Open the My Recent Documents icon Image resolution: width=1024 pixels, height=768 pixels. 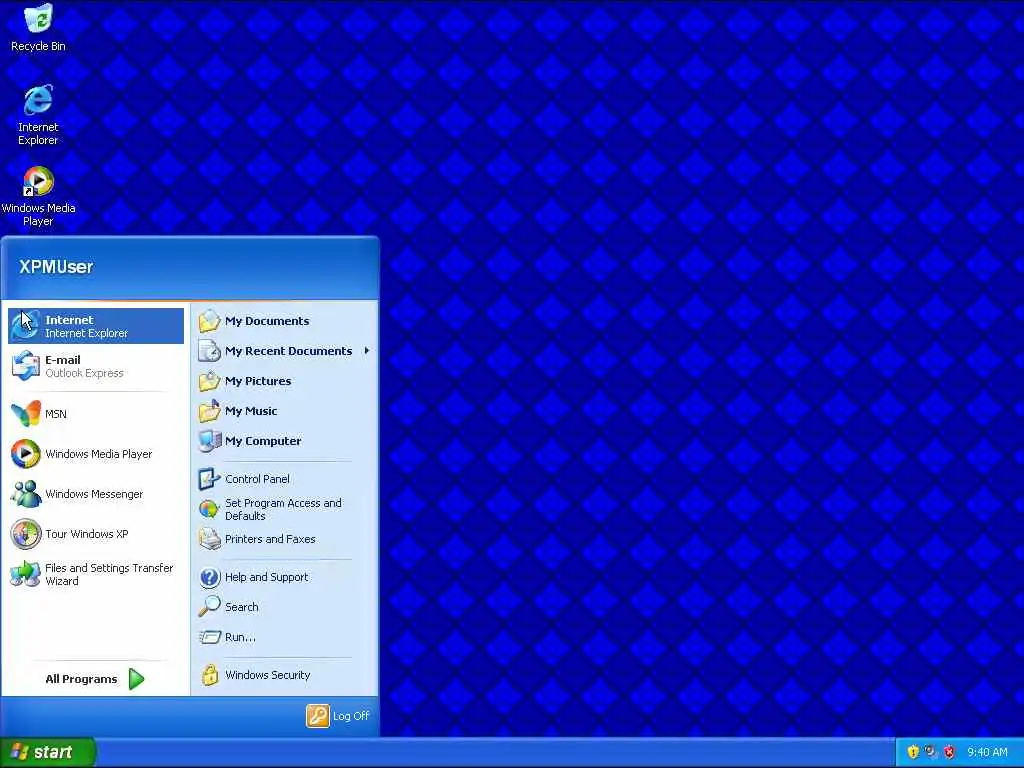pos(209,351)
